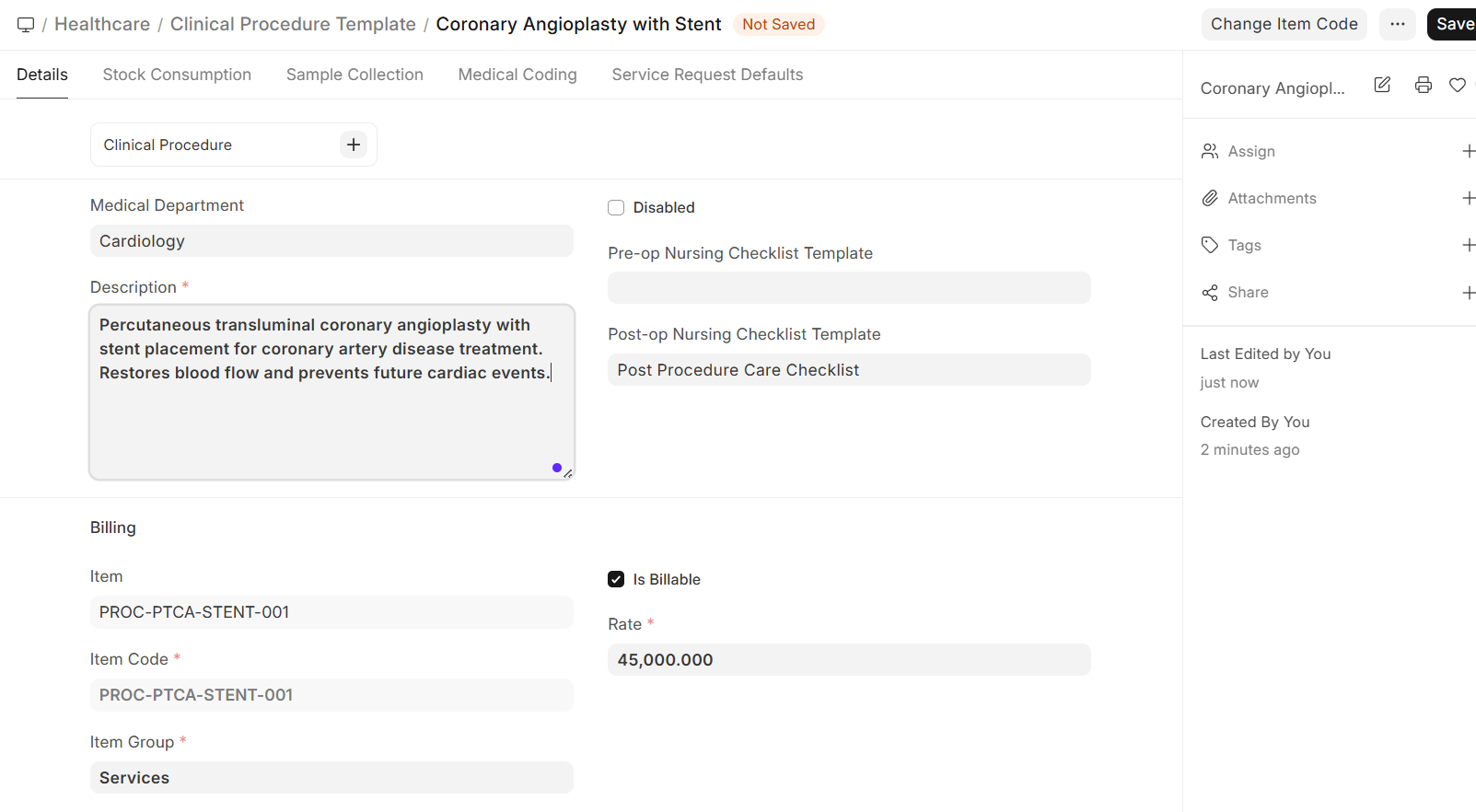Screen dimensions: 1476x812
Task: Add a label via the Clinical Procedure plus icon
Action: click(353, 145)
